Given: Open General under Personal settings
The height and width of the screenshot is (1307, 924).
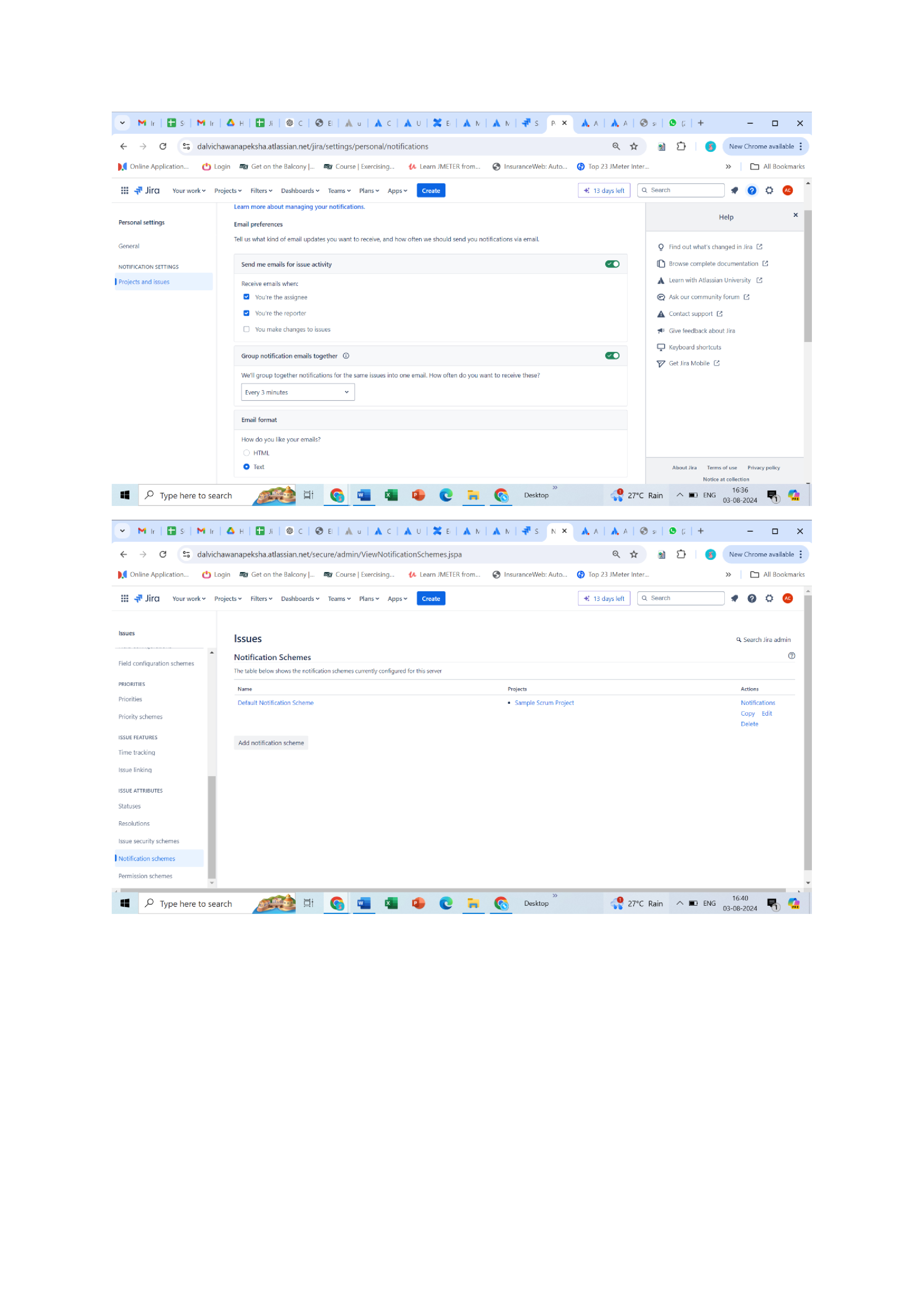Looking at the screenshot, I should point(128,246).
